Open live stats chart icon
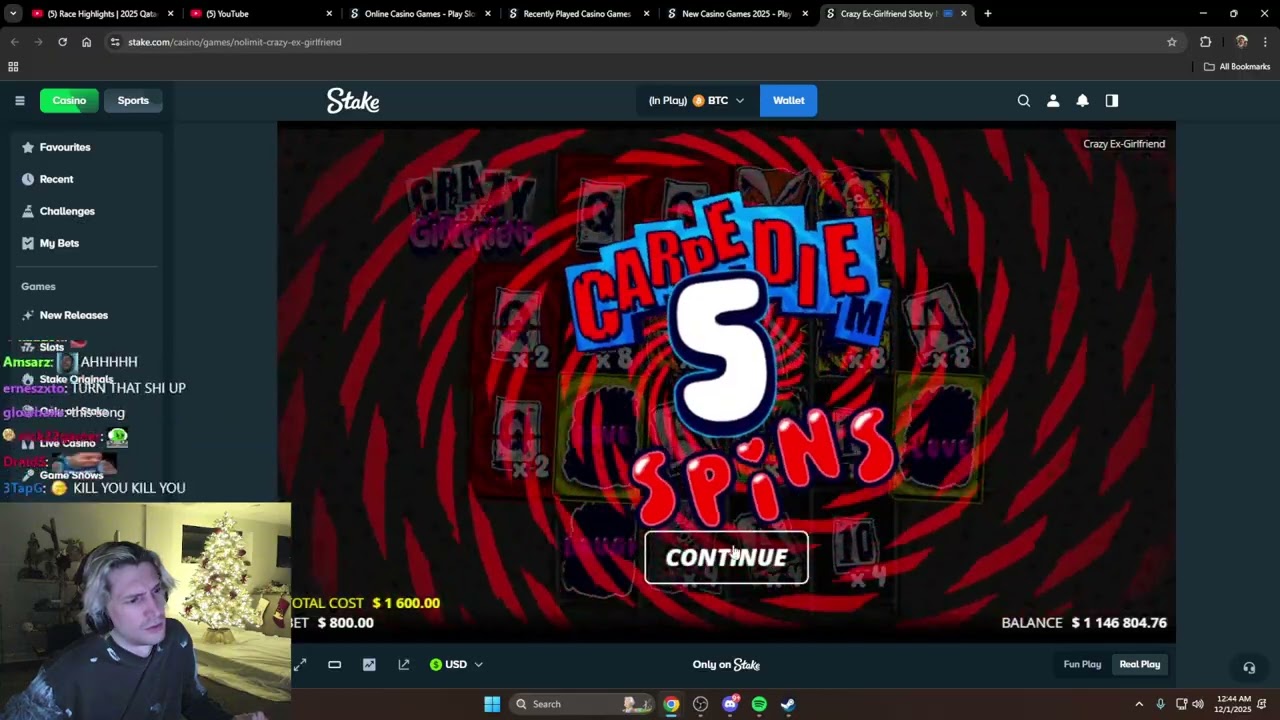The width and height of the screenshot is (1280, 720). [x=369, y=664]
